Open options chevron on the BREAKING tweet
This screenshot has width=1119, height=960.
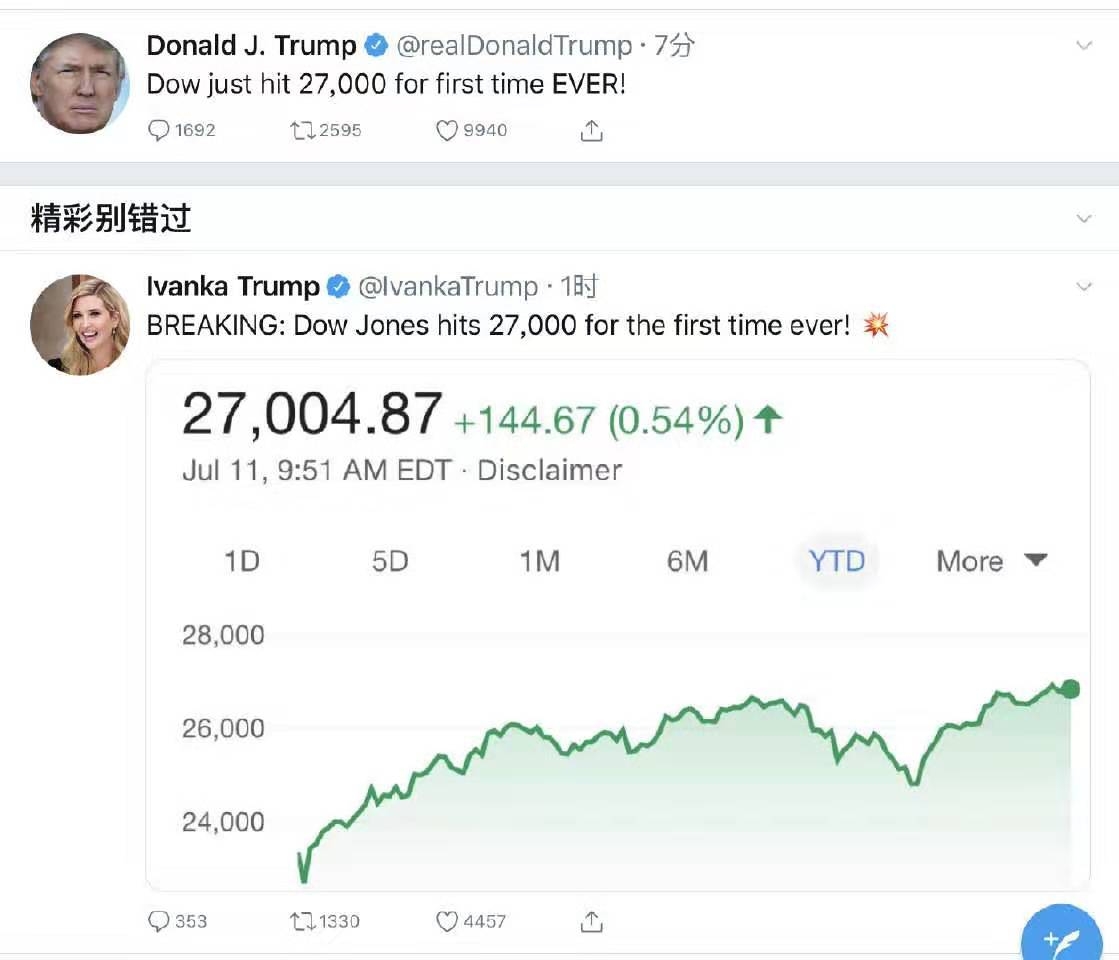tap(1084, 287)
